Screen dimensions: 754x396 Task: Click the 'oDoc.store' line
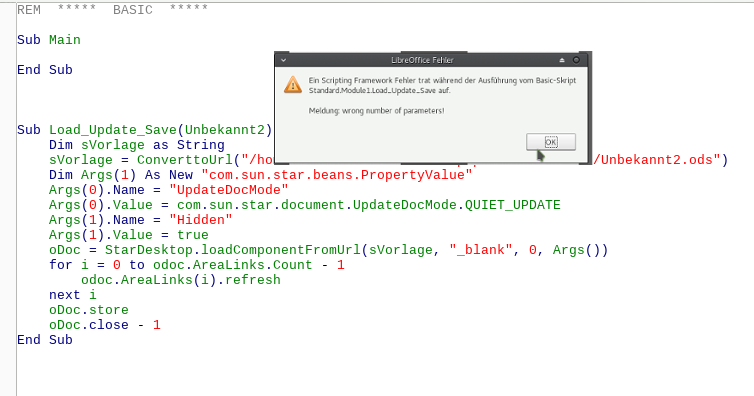point(88,310)
